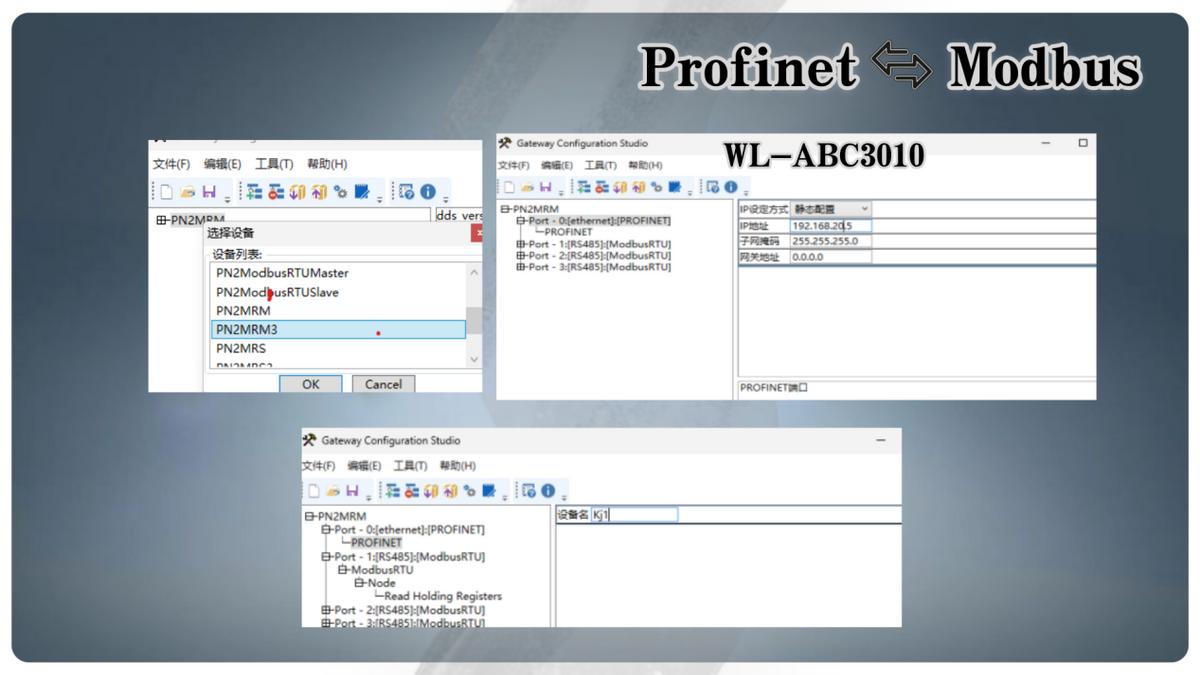Click upload configuration icon in IP settings window
The image size is (1200, 675).
pyautogui.click(x=639, y=187)
